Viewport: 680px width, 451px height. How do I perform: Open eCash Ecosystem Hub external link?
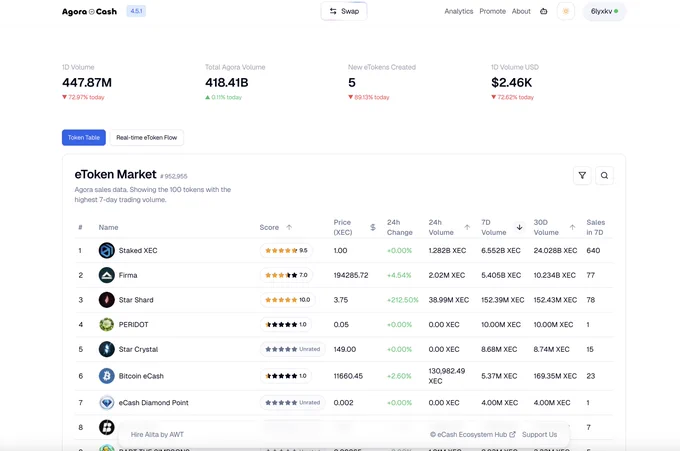coord(473,435)
